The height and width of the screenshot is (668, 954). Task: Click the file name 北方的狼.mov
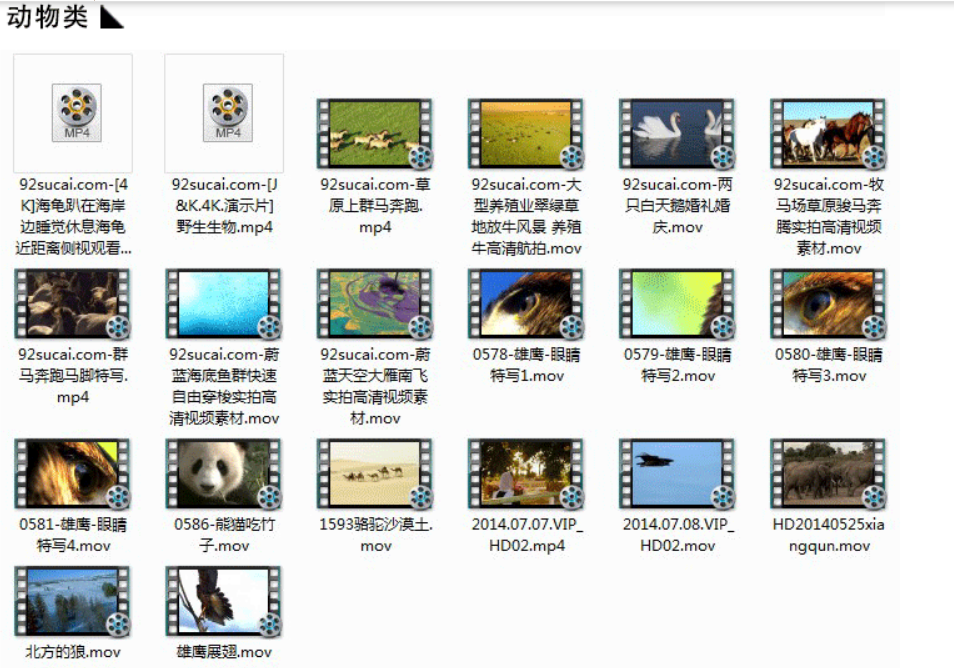72,652
